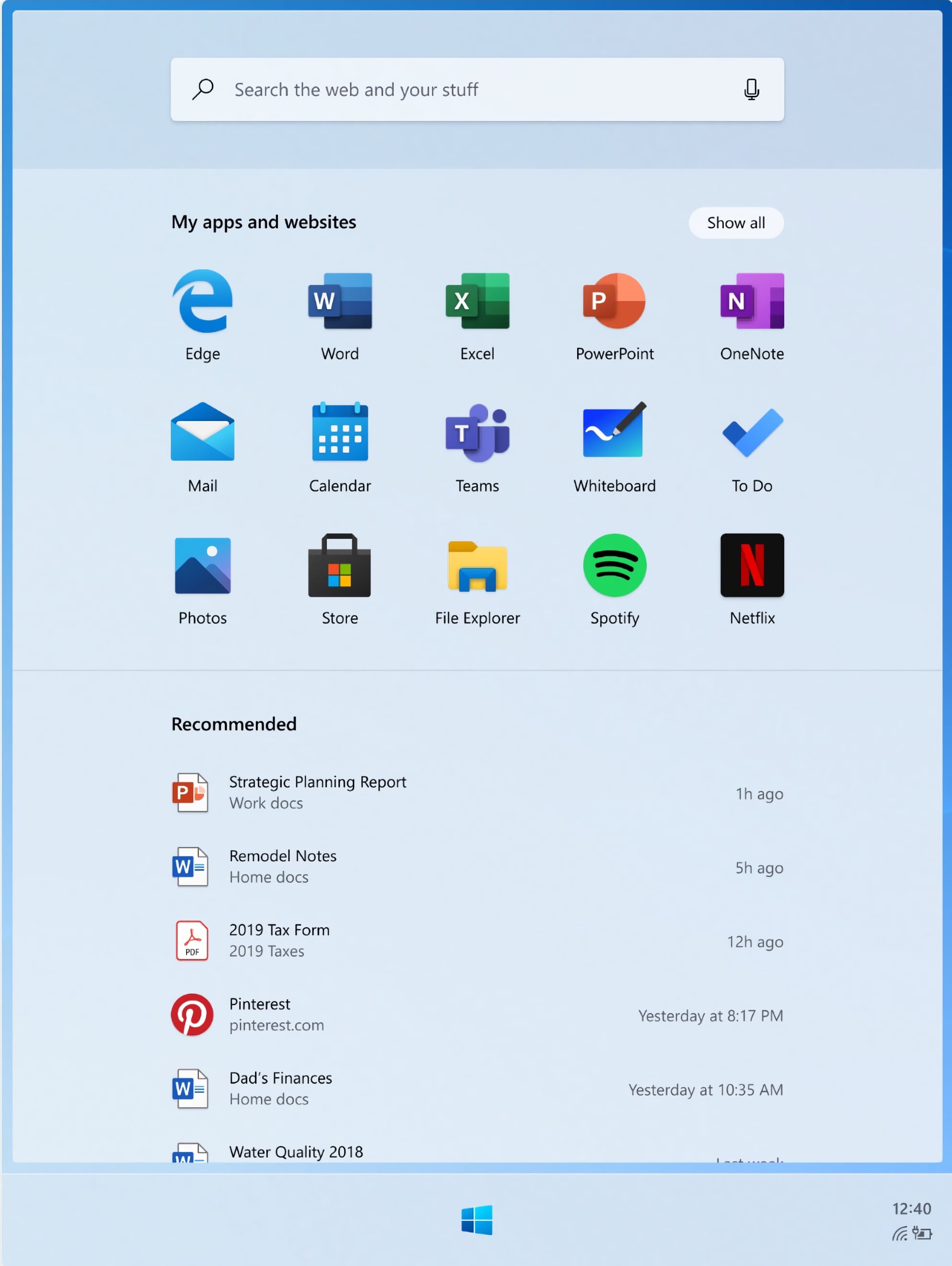Click the microphone voice search icon

click(x=751, y=90)
